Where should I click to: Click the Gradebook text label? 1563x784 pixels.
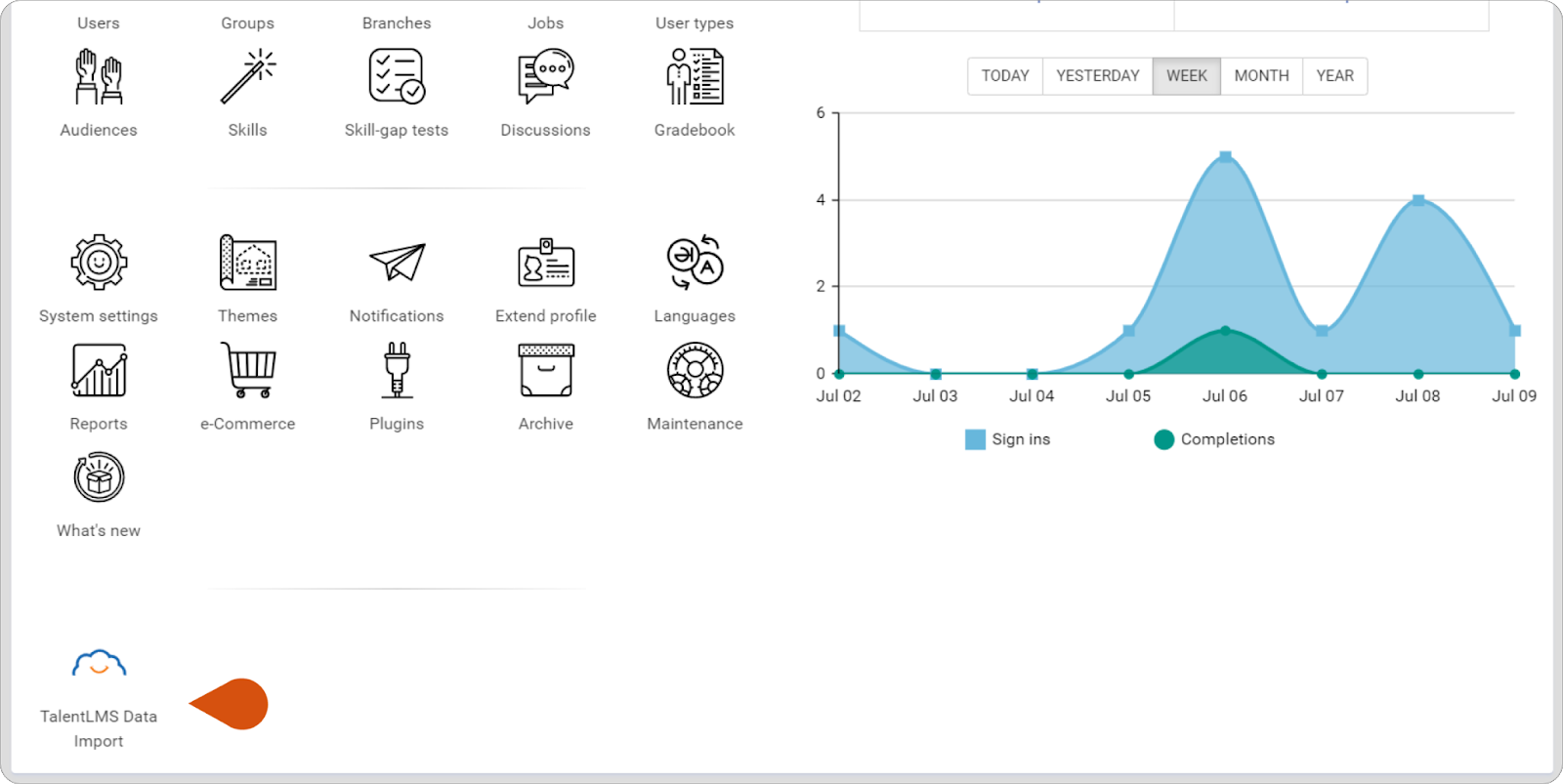(x=695, y=130)
